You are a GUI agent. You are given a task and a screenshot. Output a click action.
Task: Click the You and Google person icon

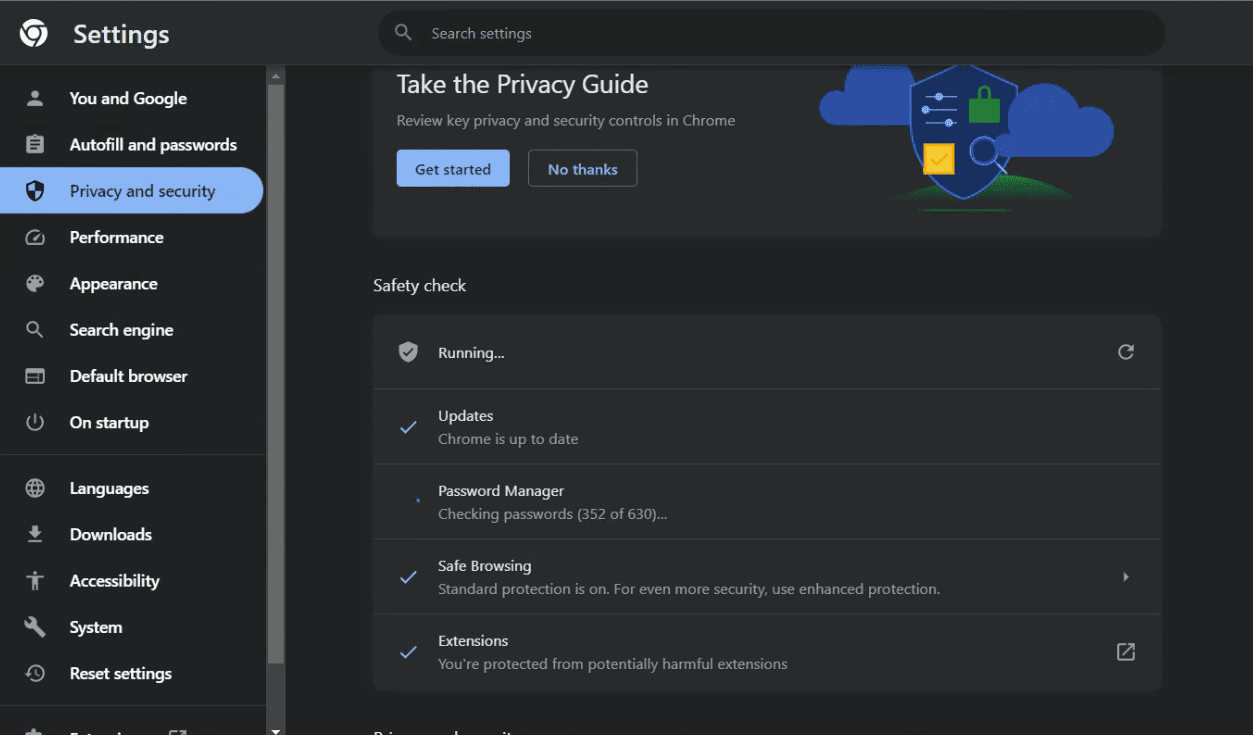pos(35,98)
